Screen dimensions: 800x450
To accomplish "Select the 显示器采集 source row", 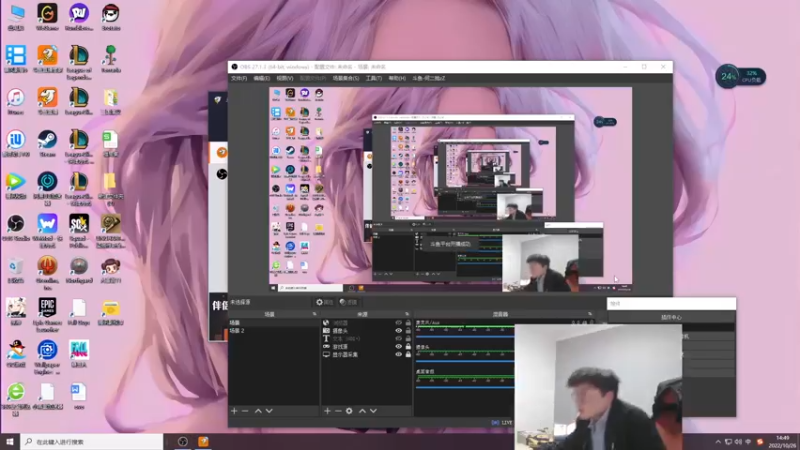I will [366, 355].
